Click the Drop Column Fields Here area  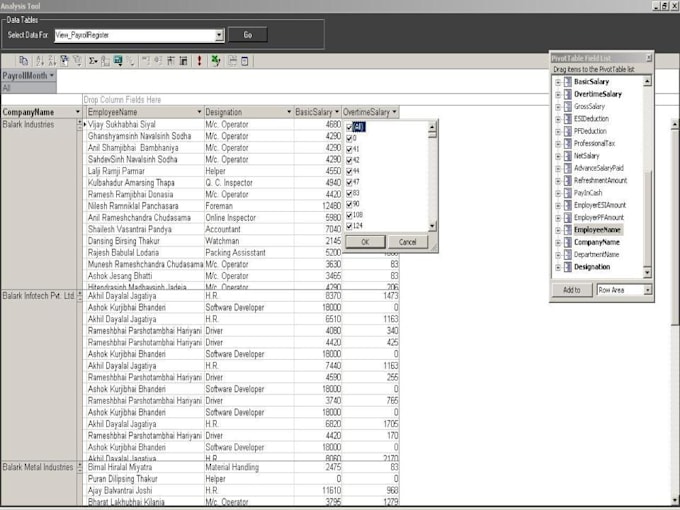coord(122,100)
